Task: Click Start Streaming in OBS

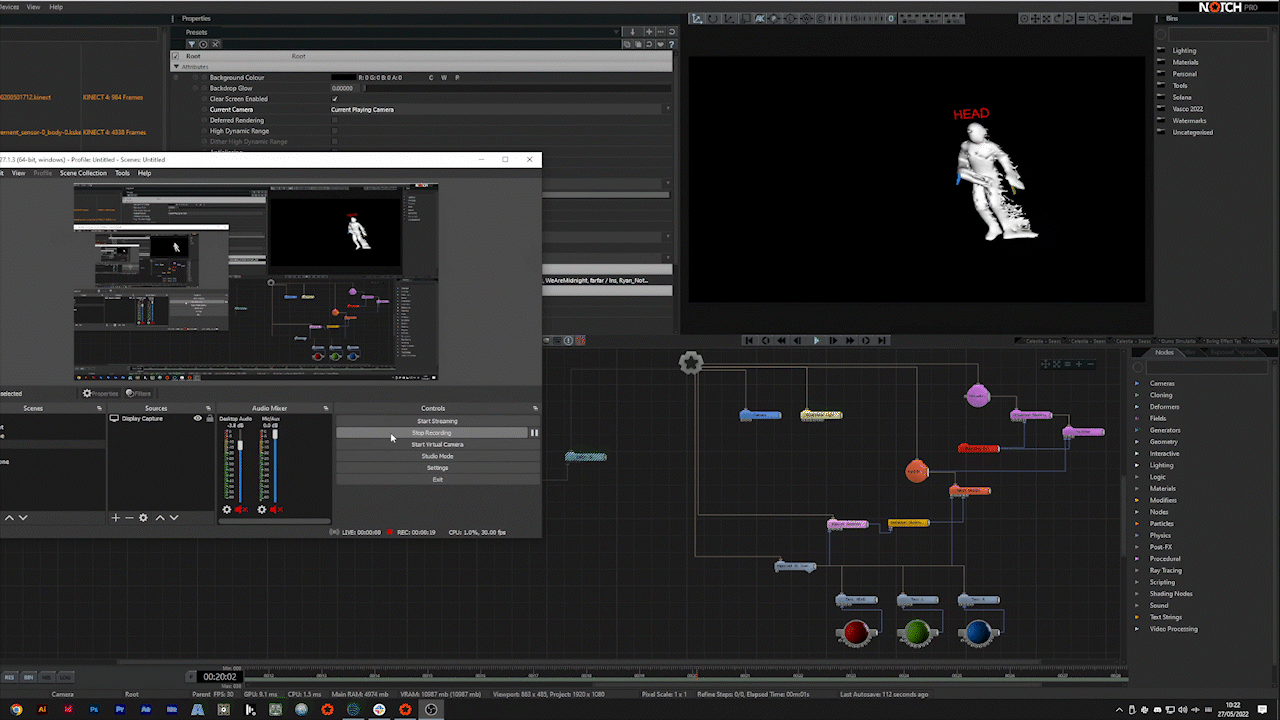Action: [x=437, y=421]
